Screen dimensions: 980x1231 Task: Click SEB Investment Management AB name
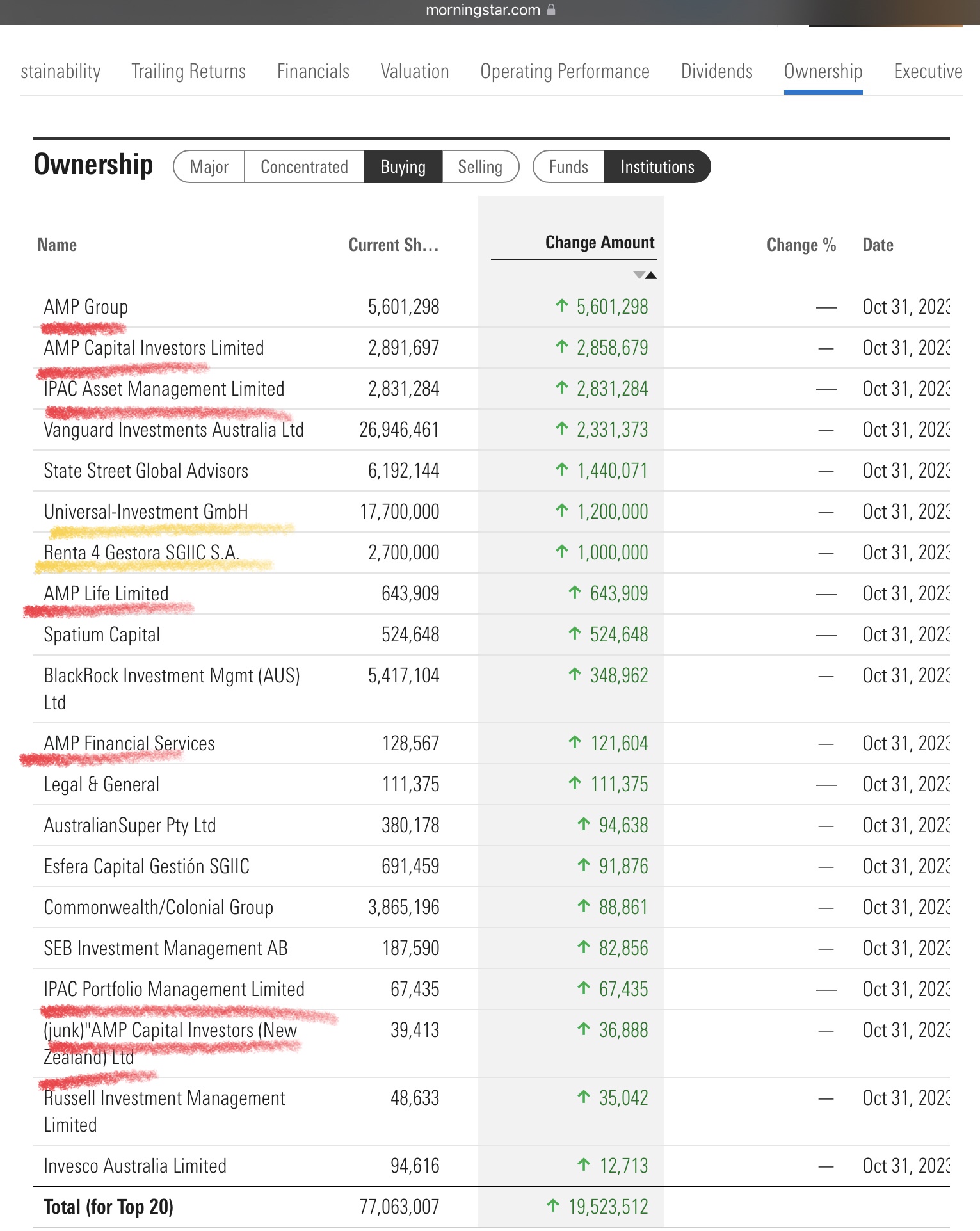[x=166, y=948]
